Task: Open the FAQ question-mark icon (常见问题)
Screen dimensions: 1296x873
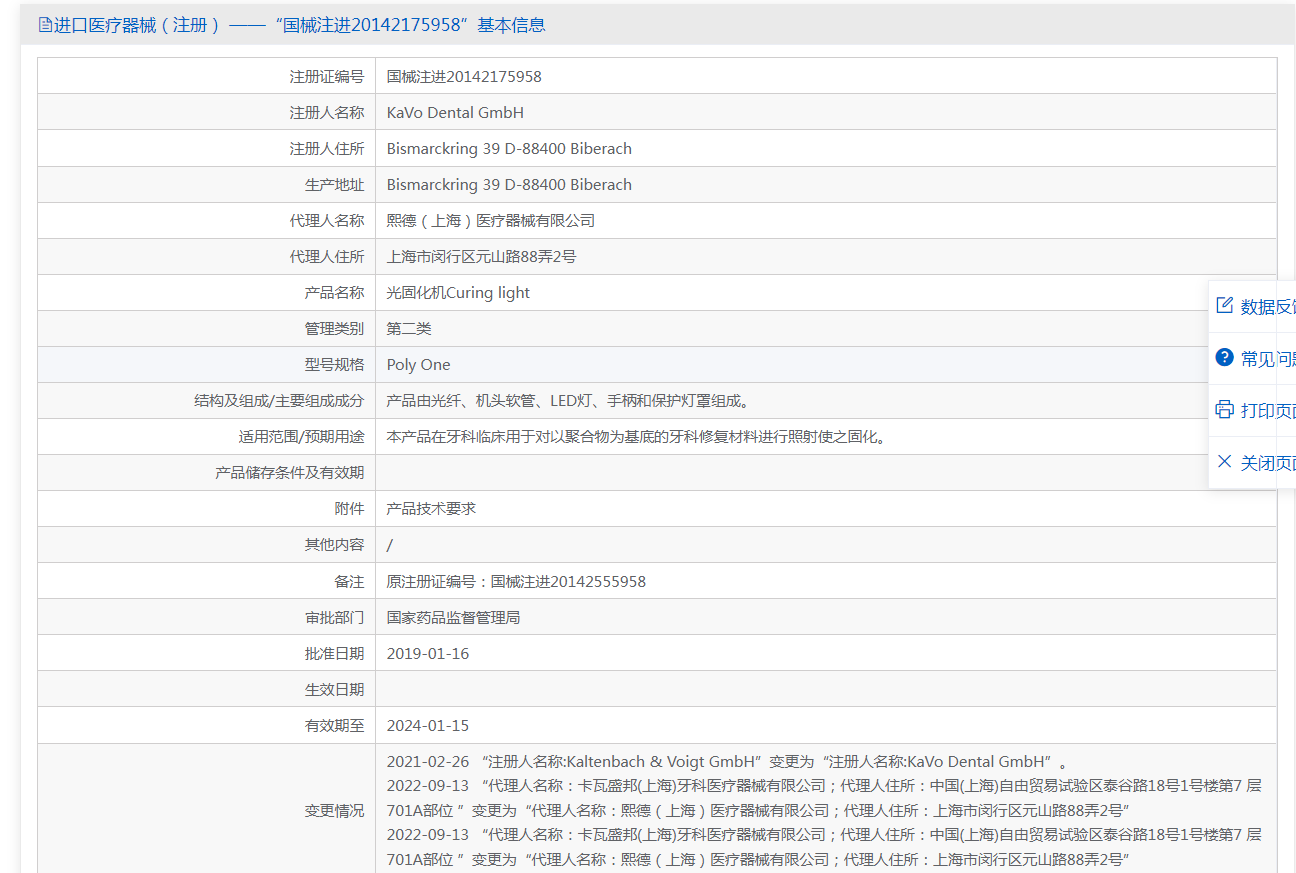Action: [x=1224, y=357]
